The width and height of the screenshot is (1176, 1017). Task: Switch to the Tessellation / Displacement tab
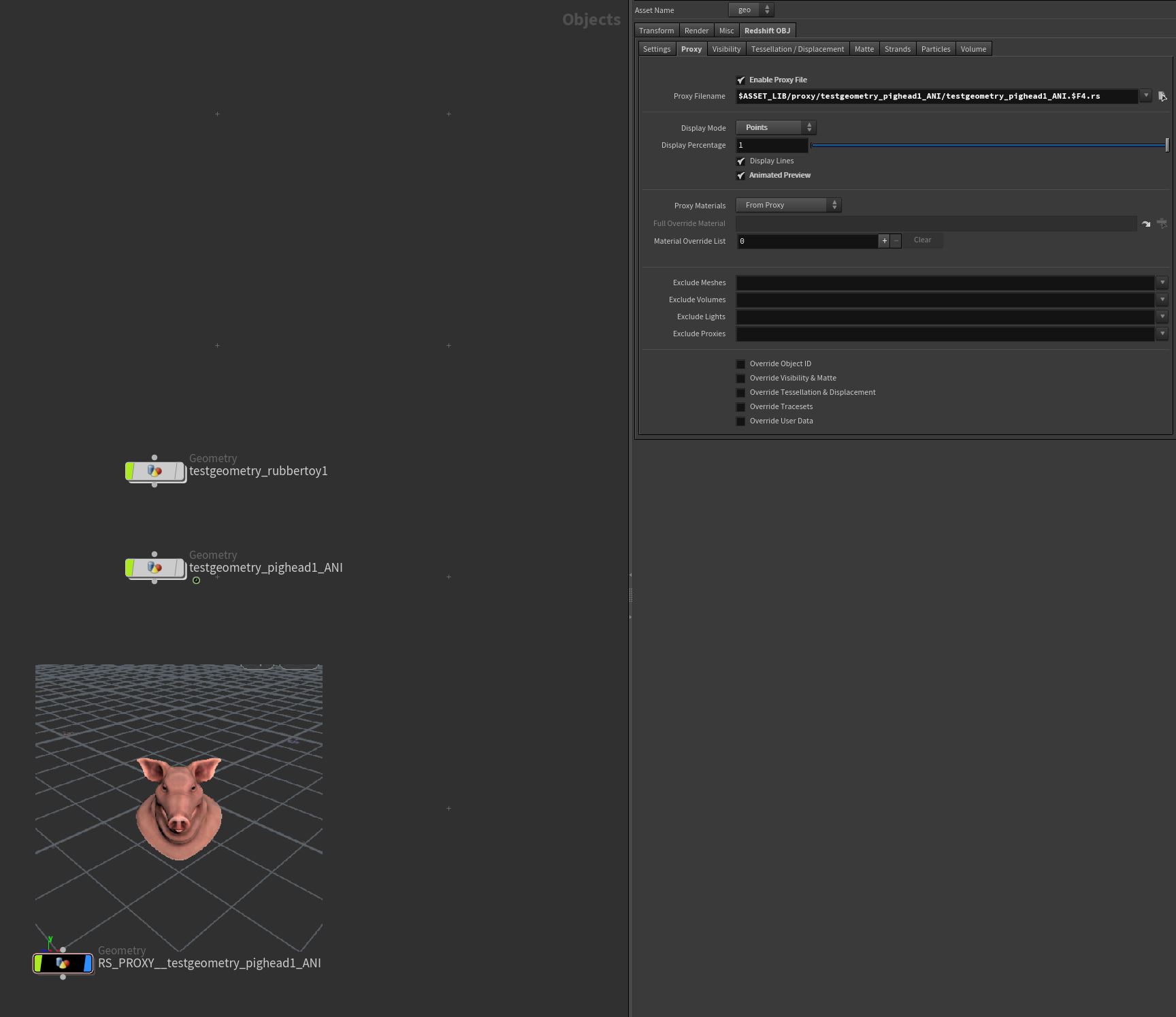(798, 48)
